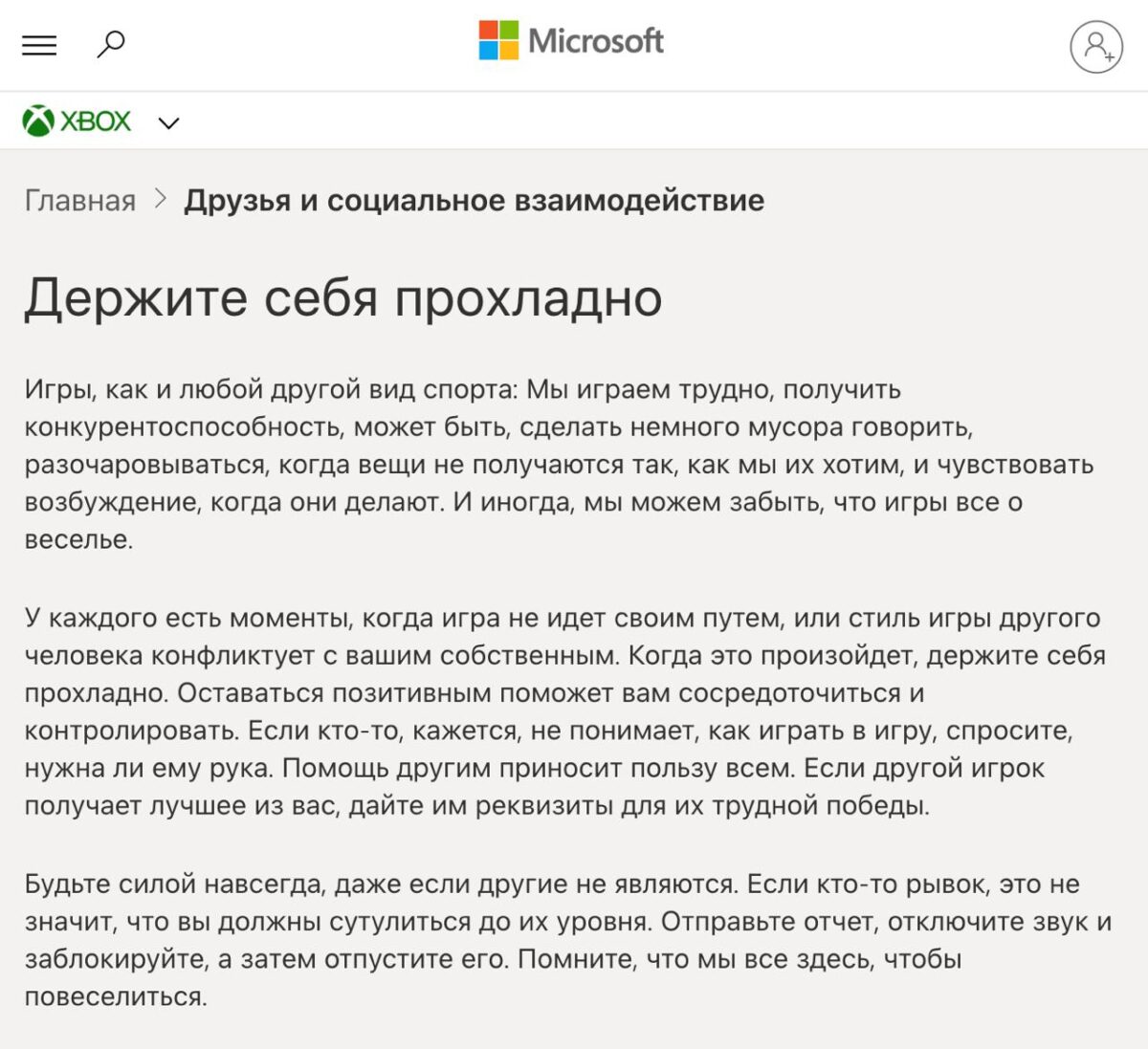
Task: Click the search magnifier icon
Action: (x=112, y=43)
